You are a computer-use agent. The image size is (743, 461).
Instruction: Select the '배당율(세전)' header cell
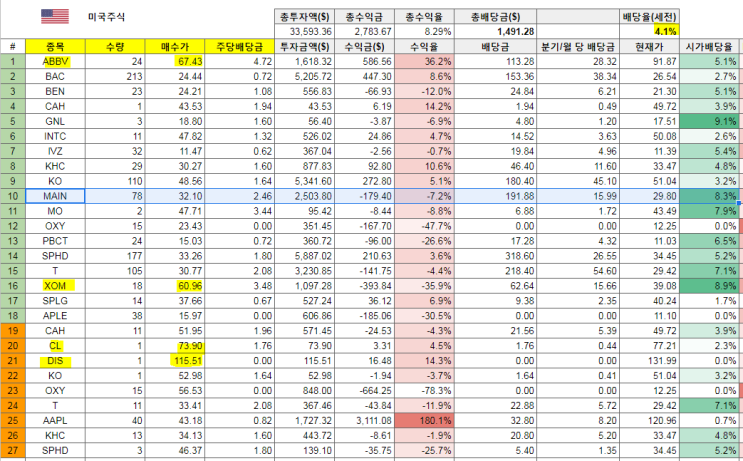coord(650,17)
